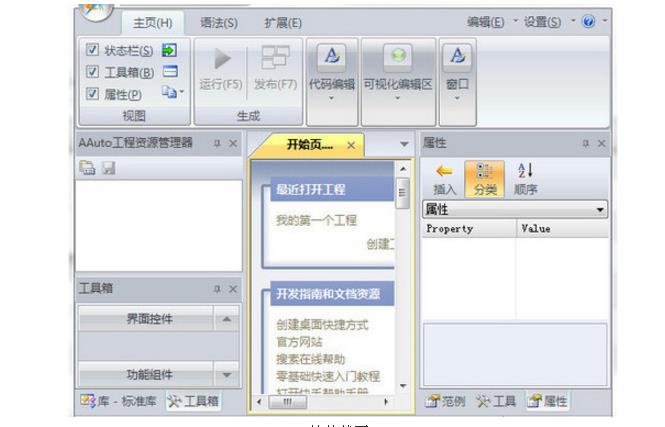Open the 我的第一个工程 recent project link
This screenshot has width=665, height=427.
[316, 220]
